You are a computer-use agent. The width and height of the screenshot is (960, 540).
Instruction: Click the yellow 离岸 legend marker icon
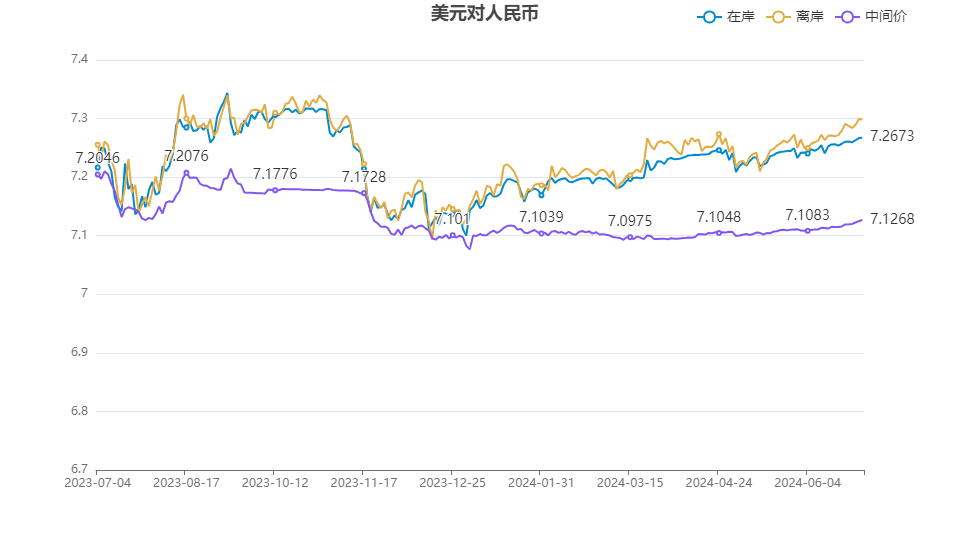coord(780,17)
